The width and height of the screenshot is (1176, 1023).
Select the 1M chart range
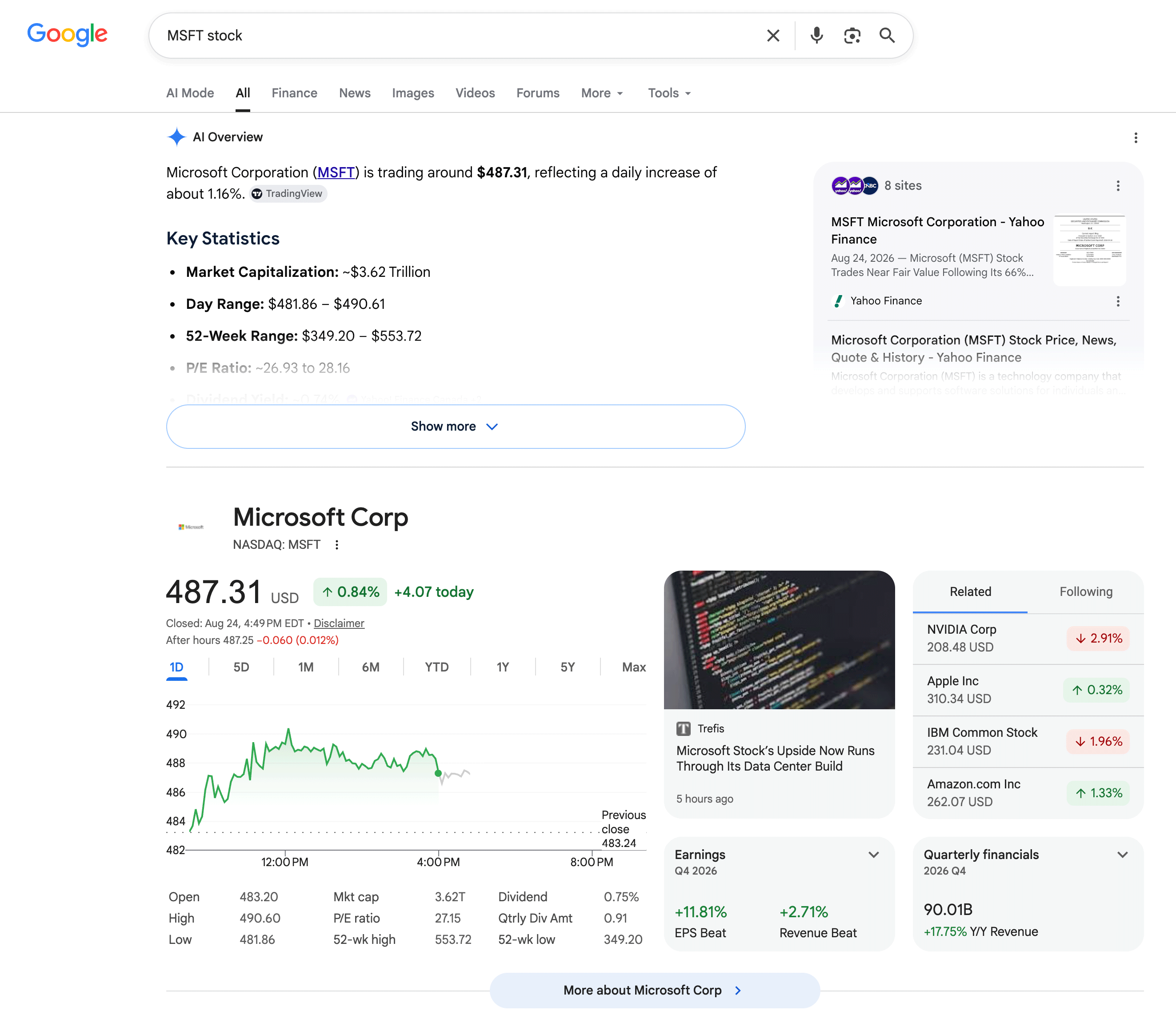pyautogui.click(x=305, y=667)
